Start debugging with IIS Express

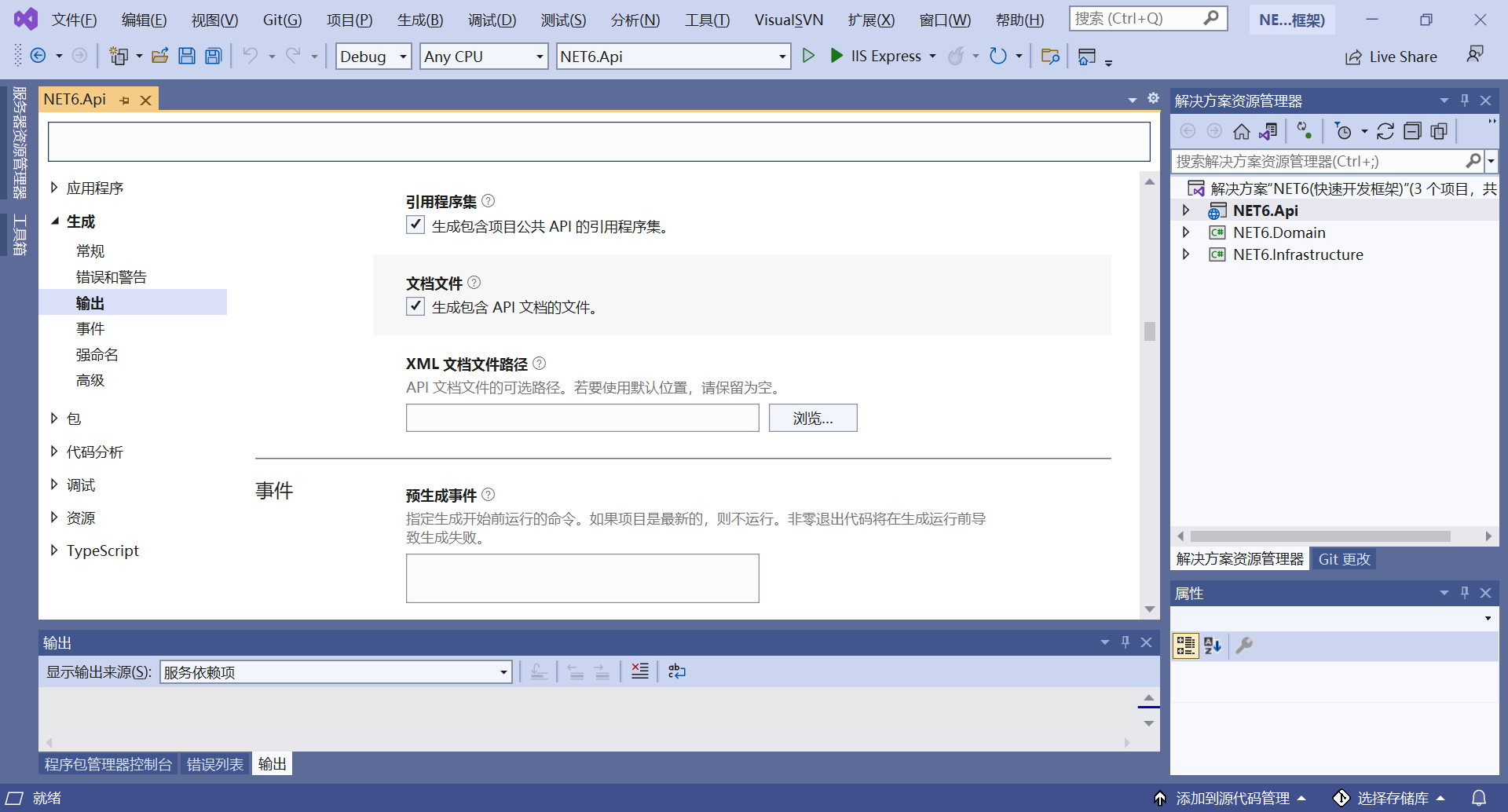click(x=836, y=56)
